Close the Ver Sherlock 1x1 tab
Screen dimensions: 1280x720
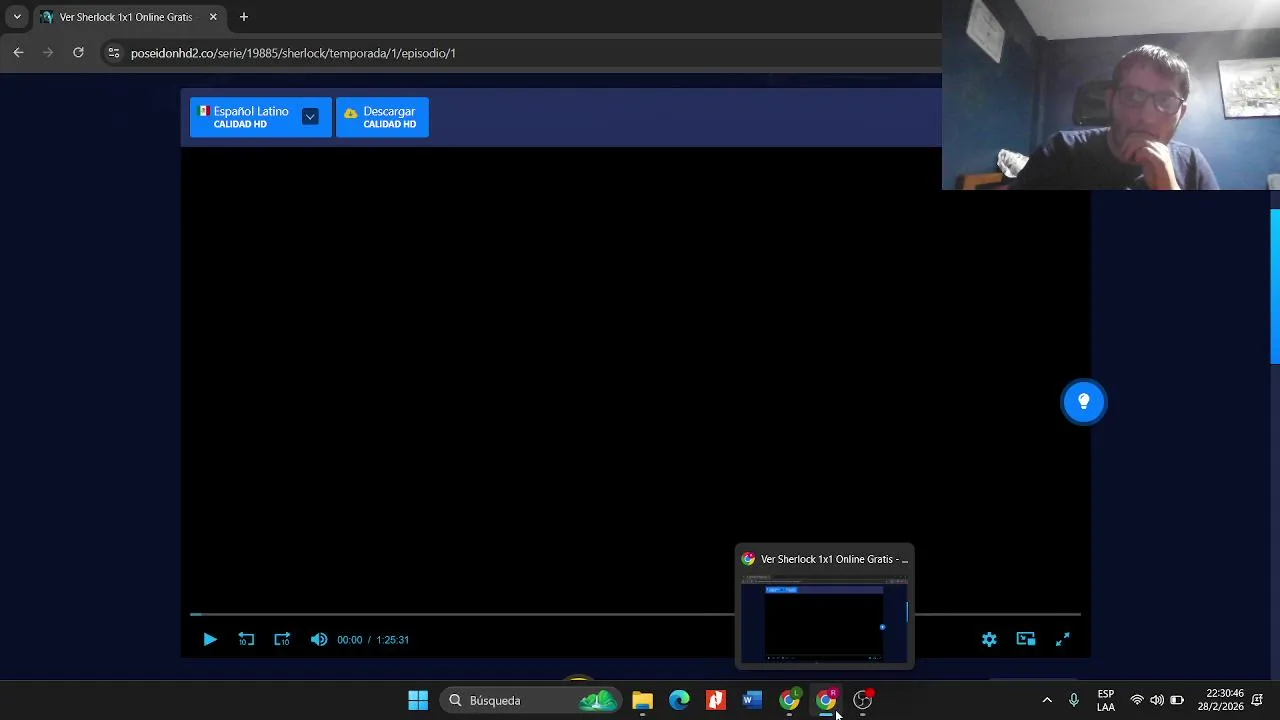[x=213, y=17]
